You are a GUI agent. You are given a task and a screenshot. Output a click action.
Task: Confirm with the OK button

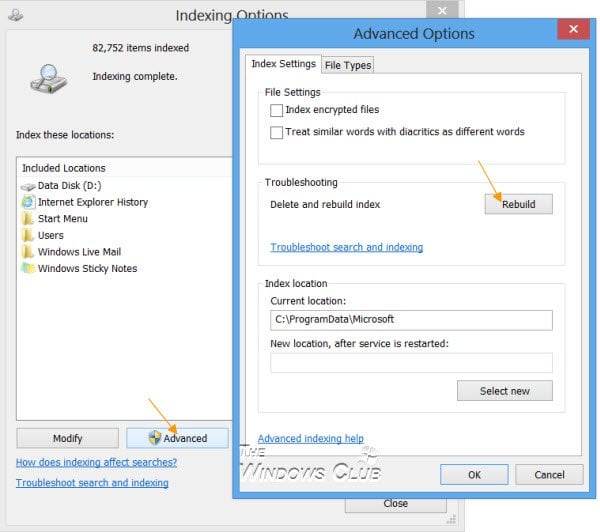click(x=474, y=475)
